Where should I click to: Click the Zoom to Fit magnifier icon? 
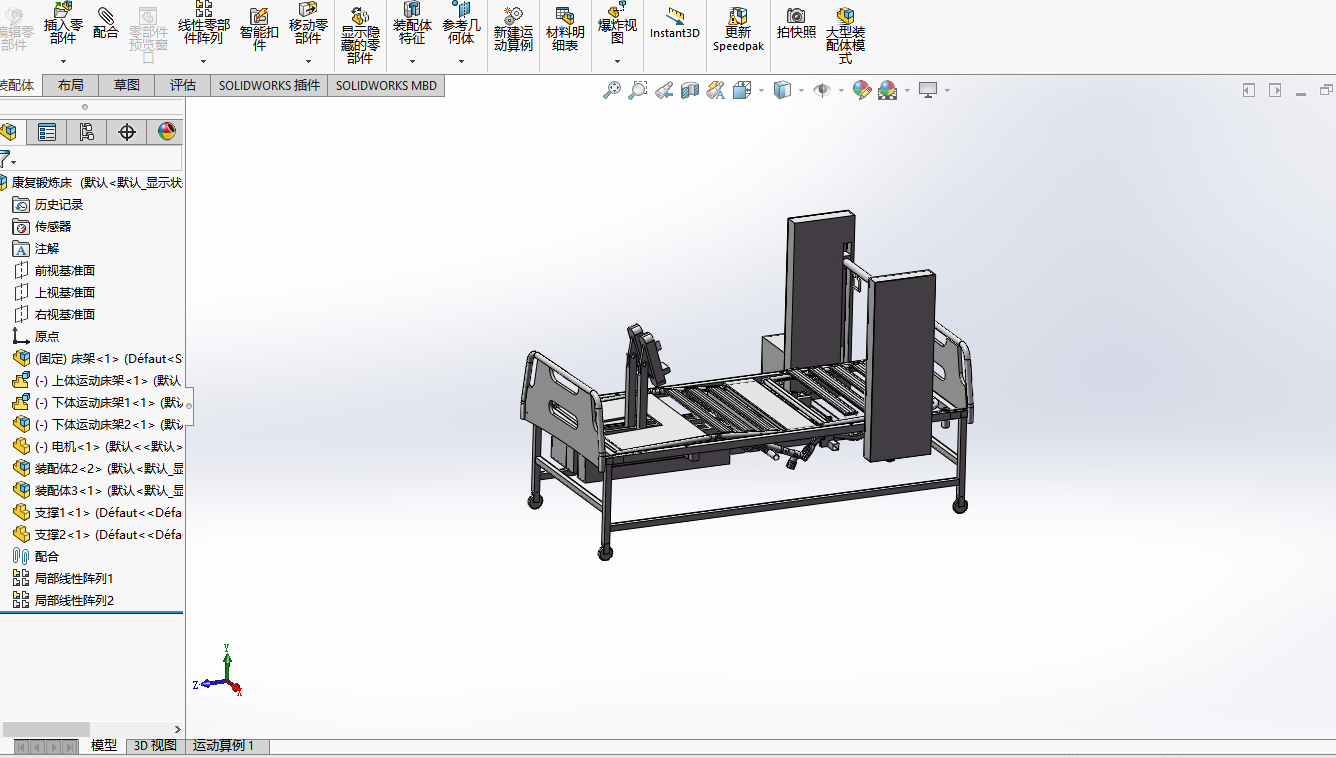612,90
